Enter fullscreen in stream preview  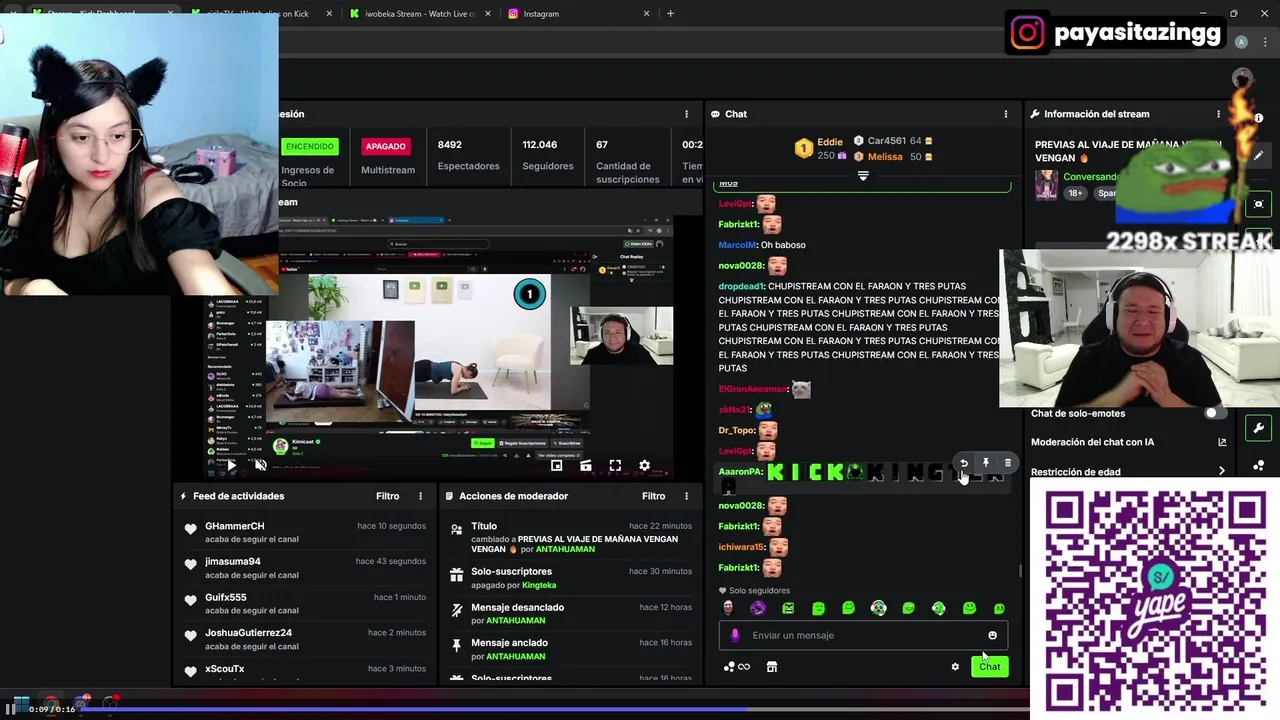[615, 465]
